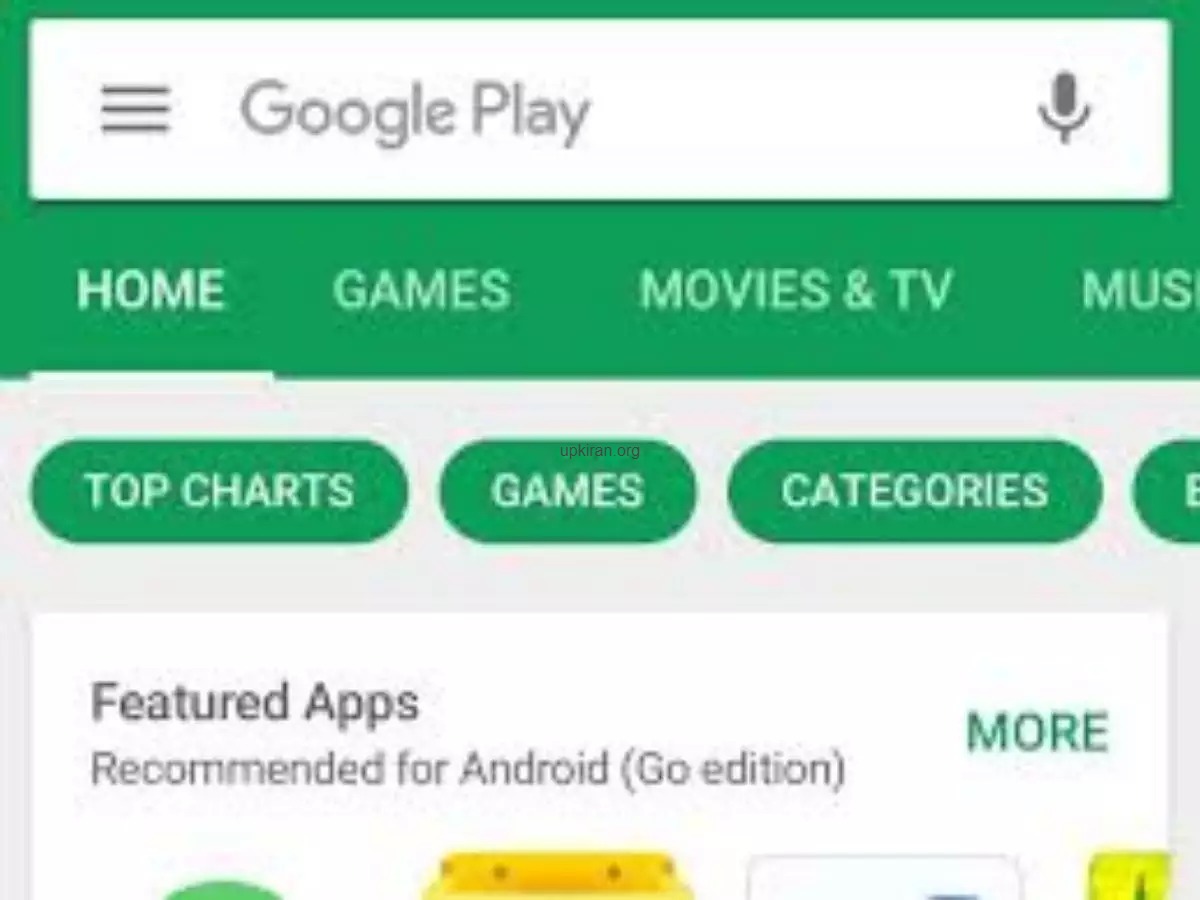Open the white app icon with blue
Screen dimensions: 1200x900
click(884, 878)
